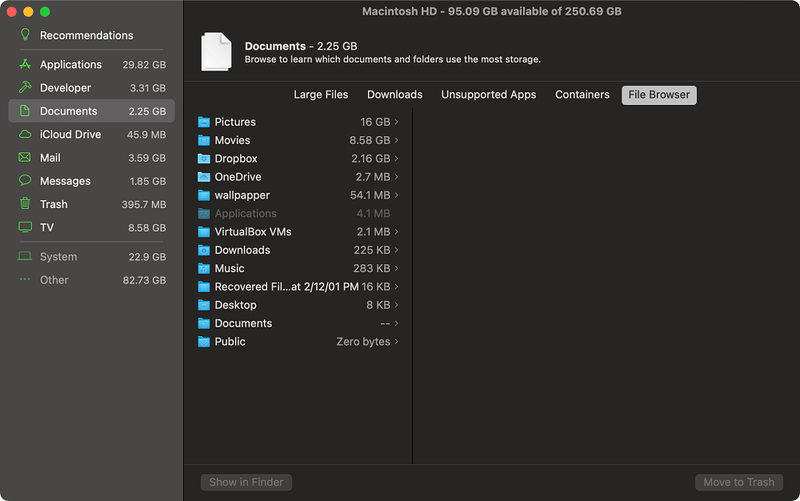Click the Show in Finder button
Image resolution: width=800 pixels, height=501 pixels.
(x=246, y=482)
